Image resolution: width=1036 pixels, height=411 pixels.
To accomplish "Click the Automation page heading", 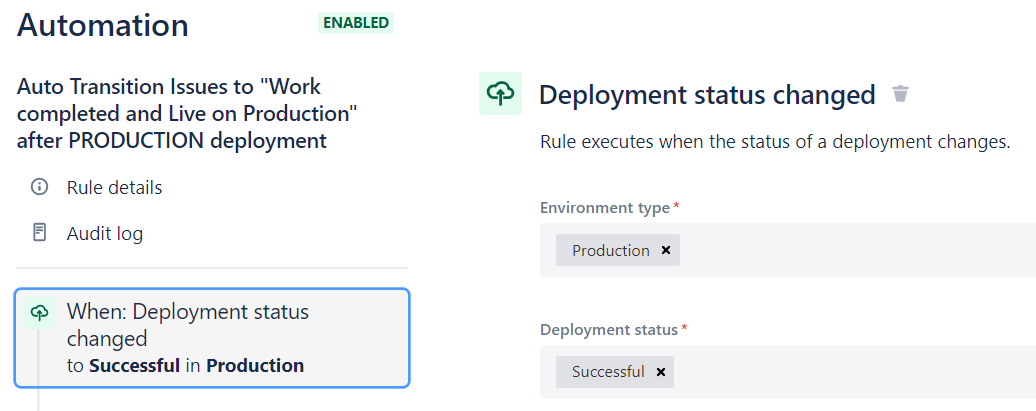I will coord(103,25).
